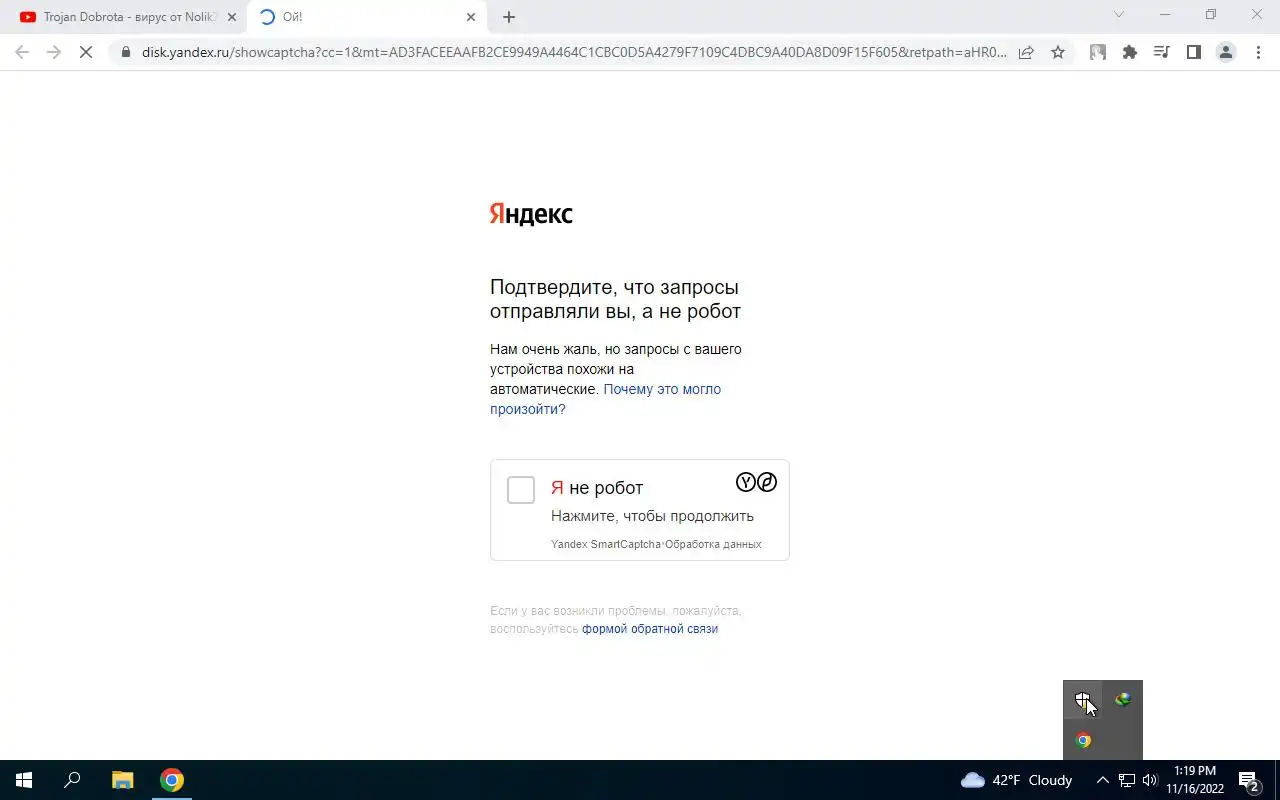Open the Chrome profile avatar
1280x800 pixels.
pyautogui.click(x=1226, y=52)
